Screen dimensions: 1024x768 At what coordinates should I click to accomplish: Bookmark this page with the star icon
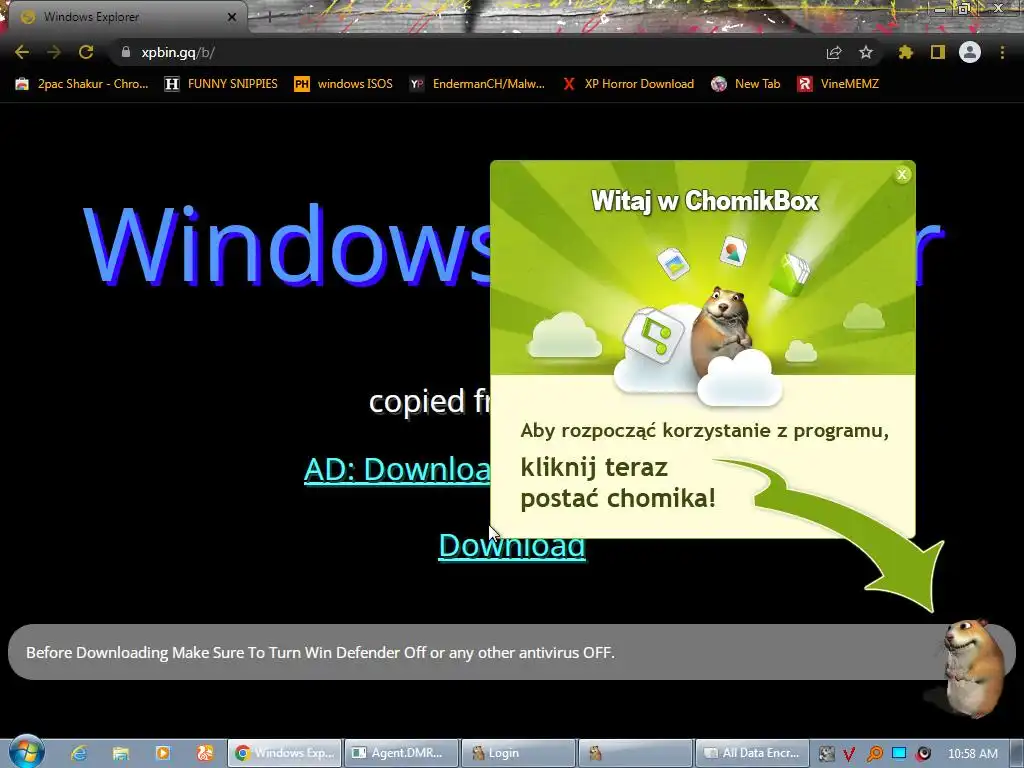(866, 52)
